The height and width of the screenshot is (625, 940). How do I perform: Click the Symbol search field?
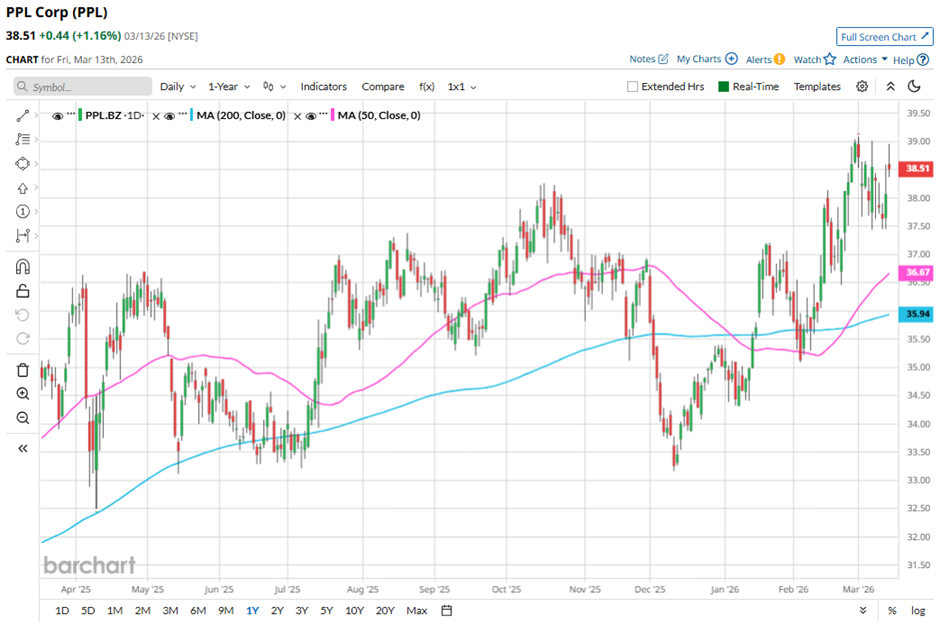tap(84, 87)
